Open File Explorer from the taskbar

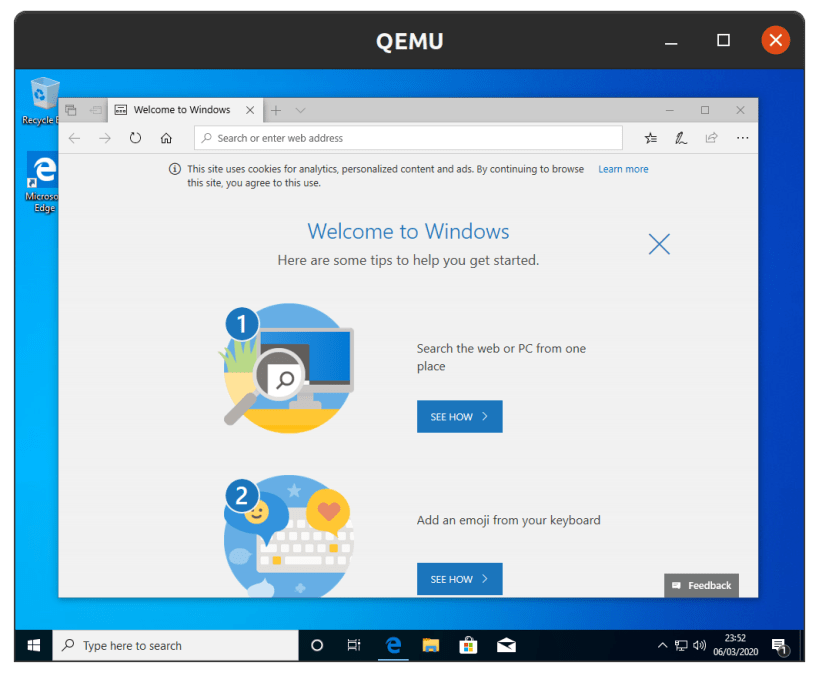click(x=430, y=646)
